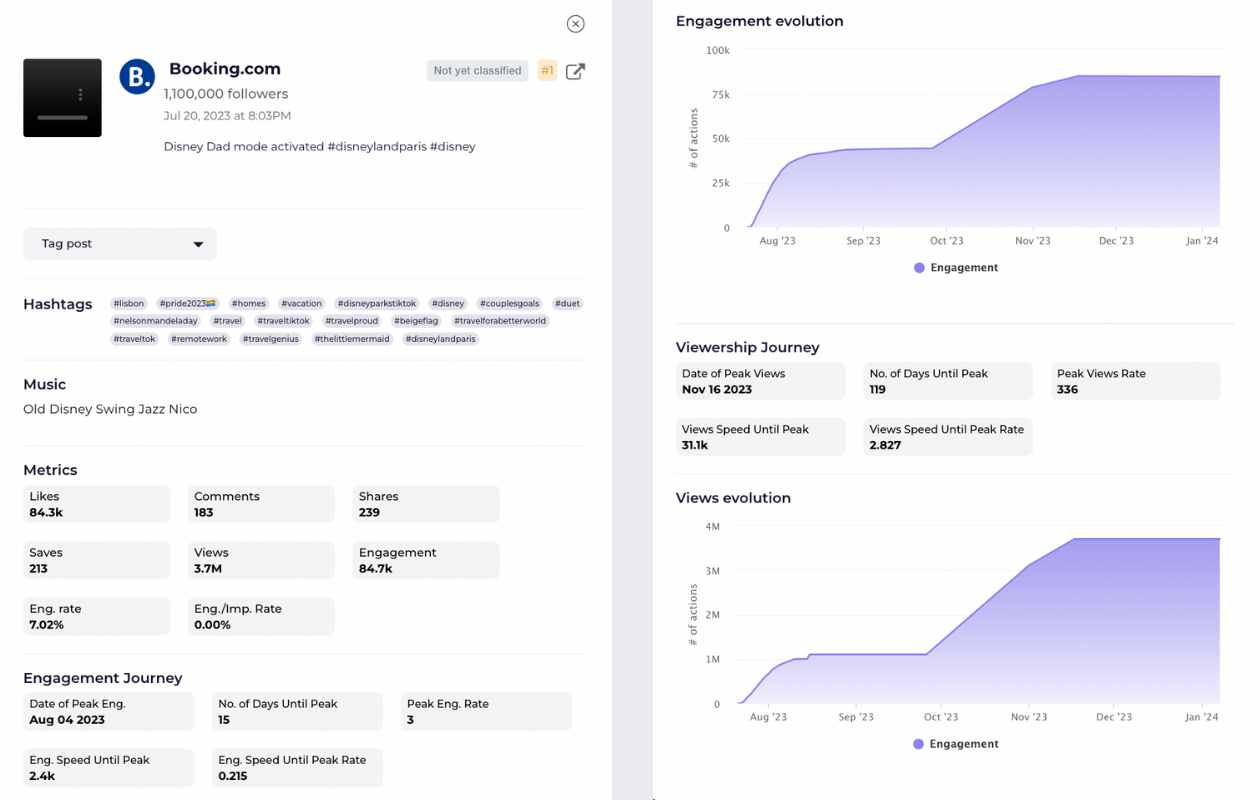1260x800 pixels.
Task: Click the Old Disney Swing Jazz Nico music
Action: click(x=110, y=409)
